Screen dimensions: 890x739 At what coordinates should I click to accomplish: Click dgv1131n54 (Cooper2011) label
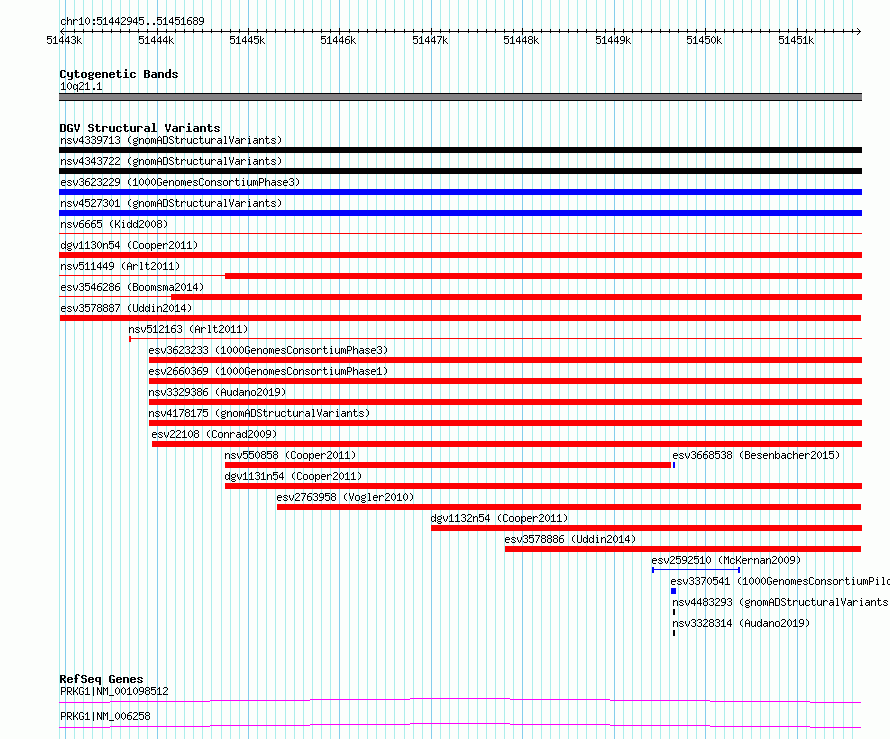coord(293,476)
